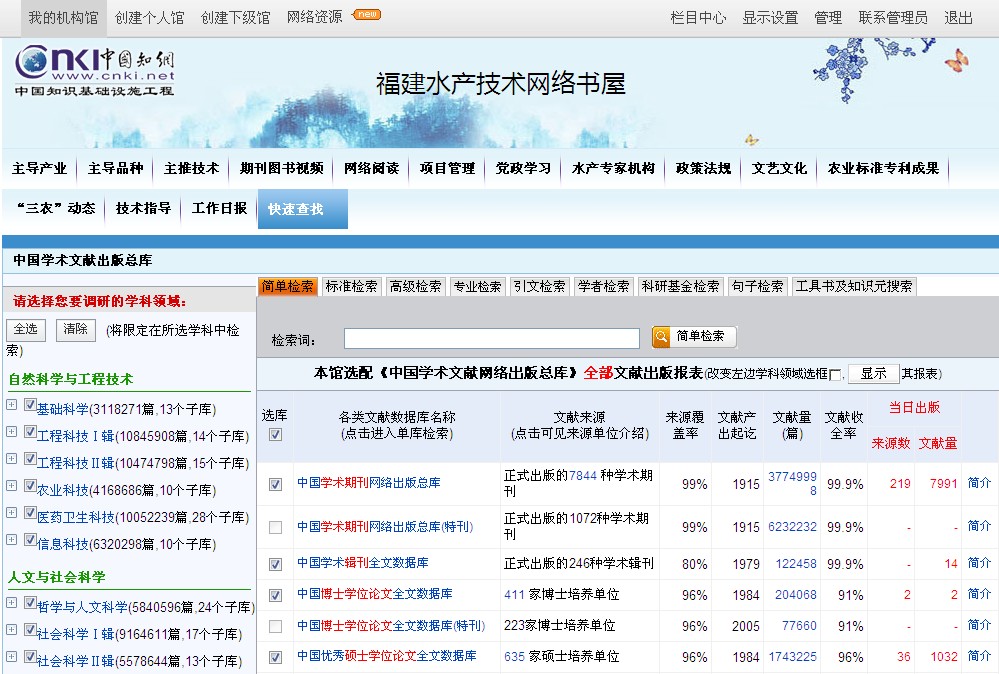Open the 技术指导 navigation item
Image resolution: width=999 pixels, height=674 pixels.
(143, 208)
